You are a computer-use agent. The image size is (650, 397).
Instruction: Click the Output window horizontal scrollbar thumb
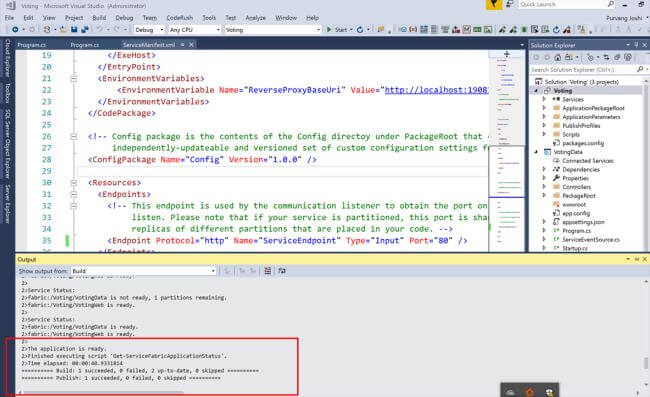pyautogui.click(x=104, y=392)
